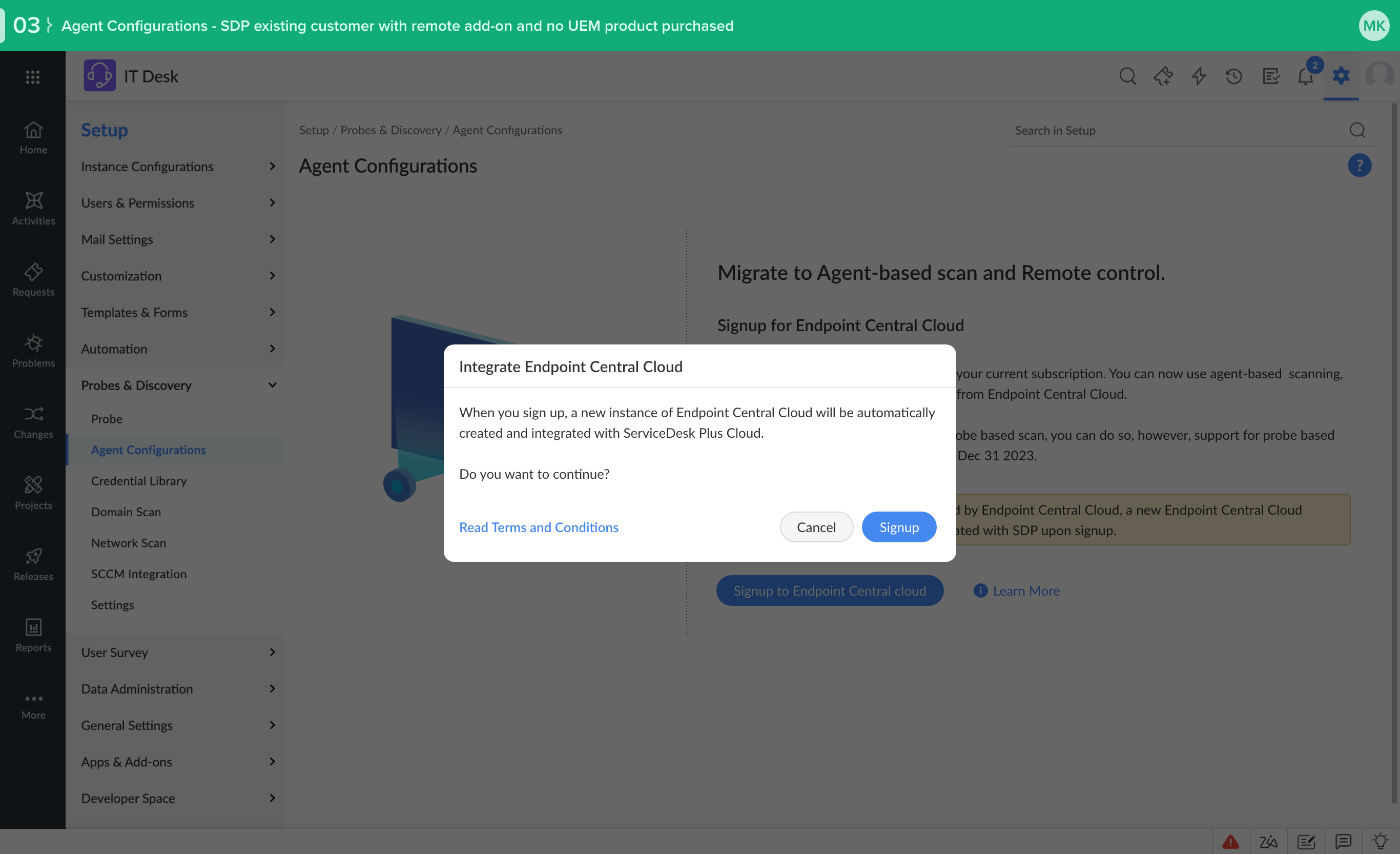Open the notes edit icon in status bar
Image resolution: width=1400 pixels, height=855 pixels.
1306,842
